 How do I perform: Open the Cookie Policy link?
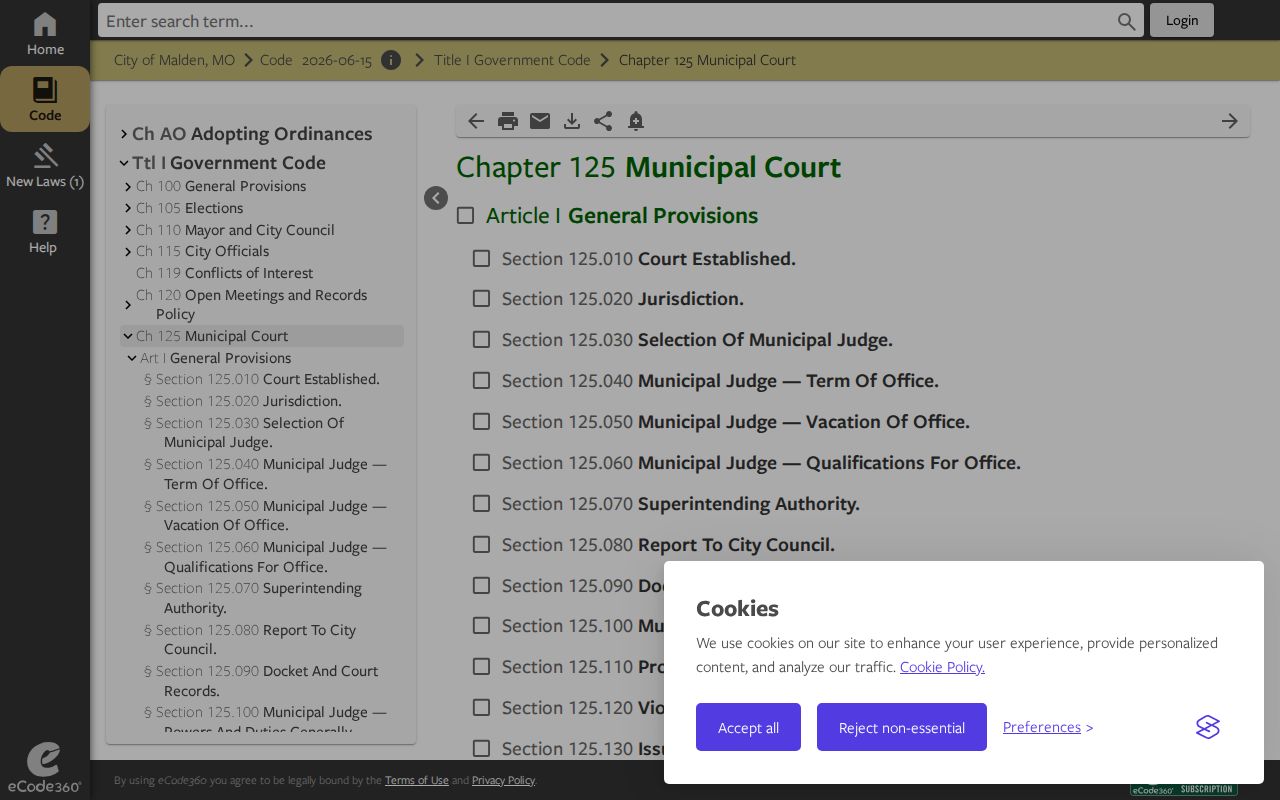(x=942, y=667)
